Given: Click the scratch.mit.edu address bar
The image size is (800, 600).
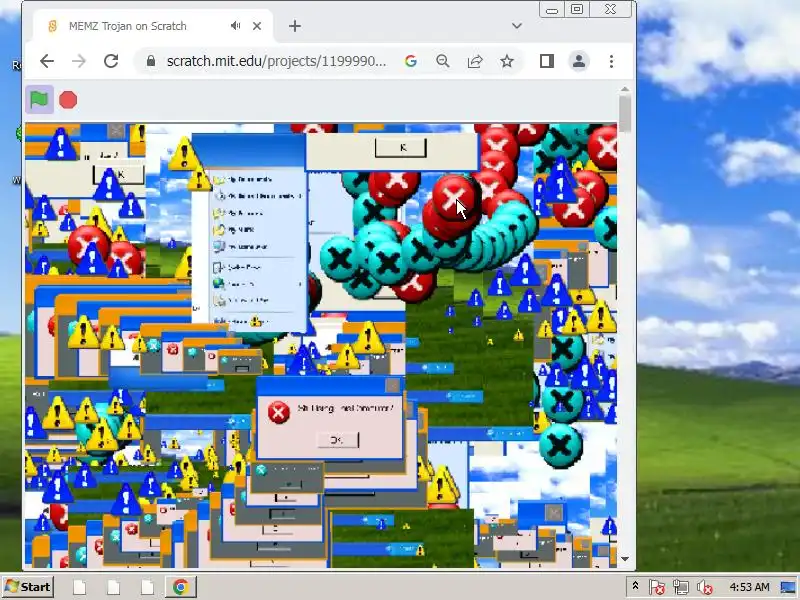Looking at the screenshot, I should pos(276,61).
